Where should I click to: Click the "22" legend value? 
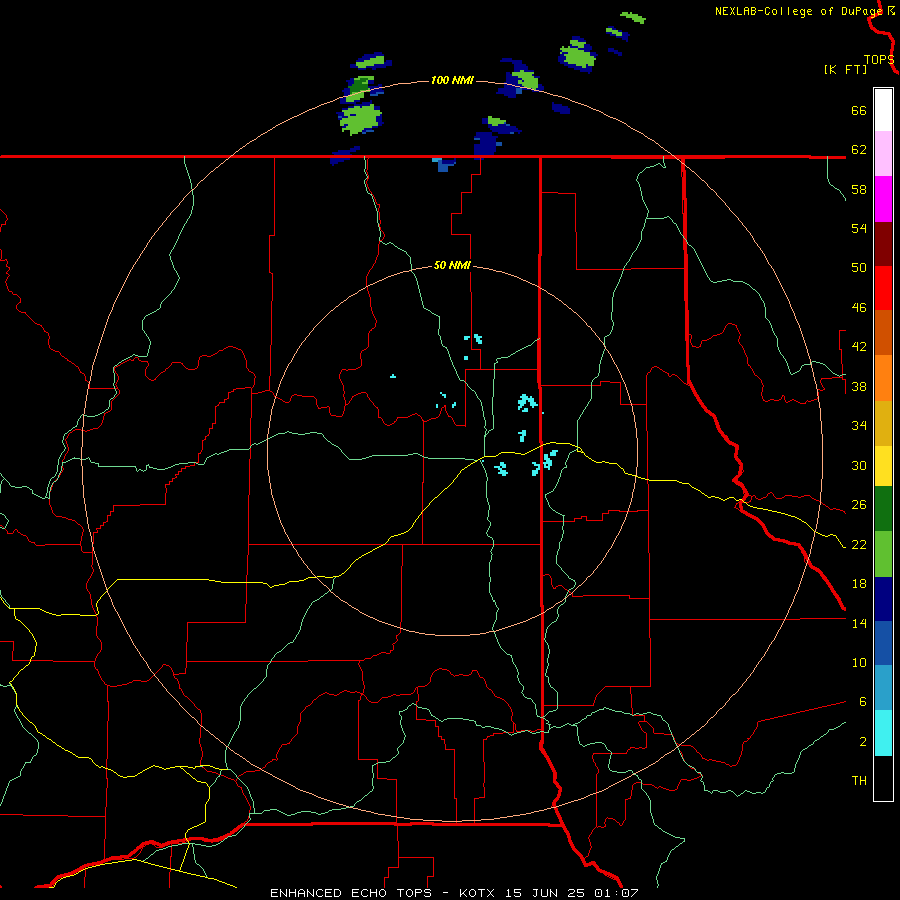click(859, 544)
